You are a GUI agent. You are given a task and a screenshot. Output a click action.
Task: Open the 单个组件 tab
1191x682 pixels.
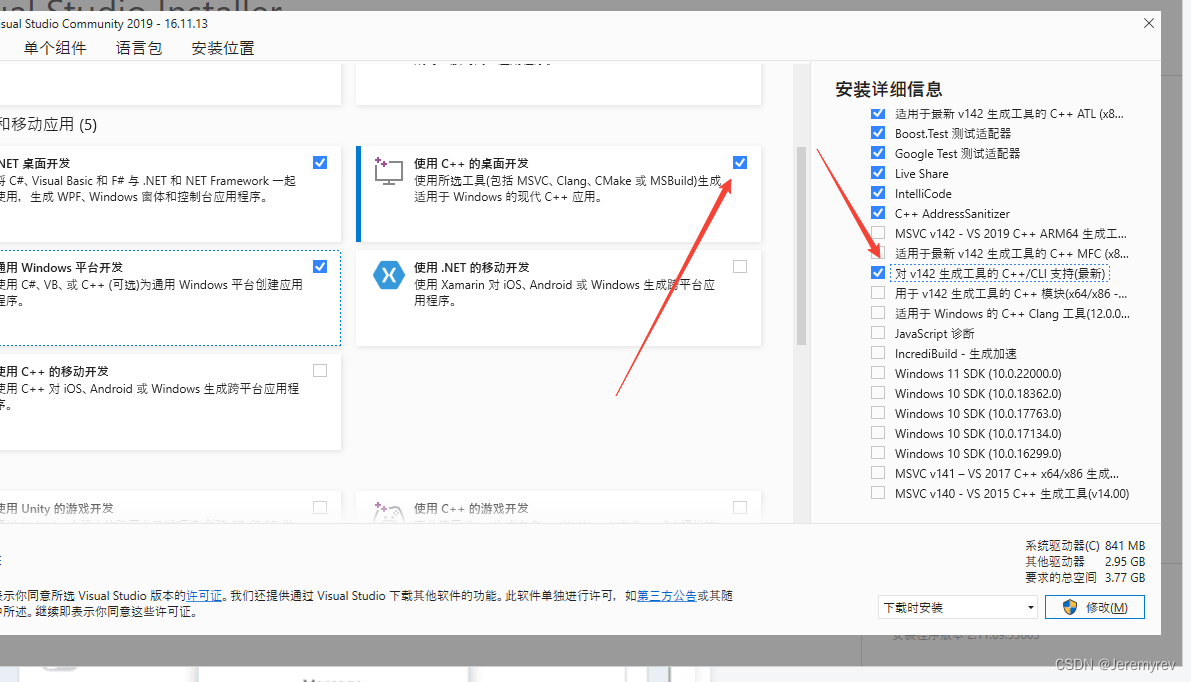tap(55, 49)
